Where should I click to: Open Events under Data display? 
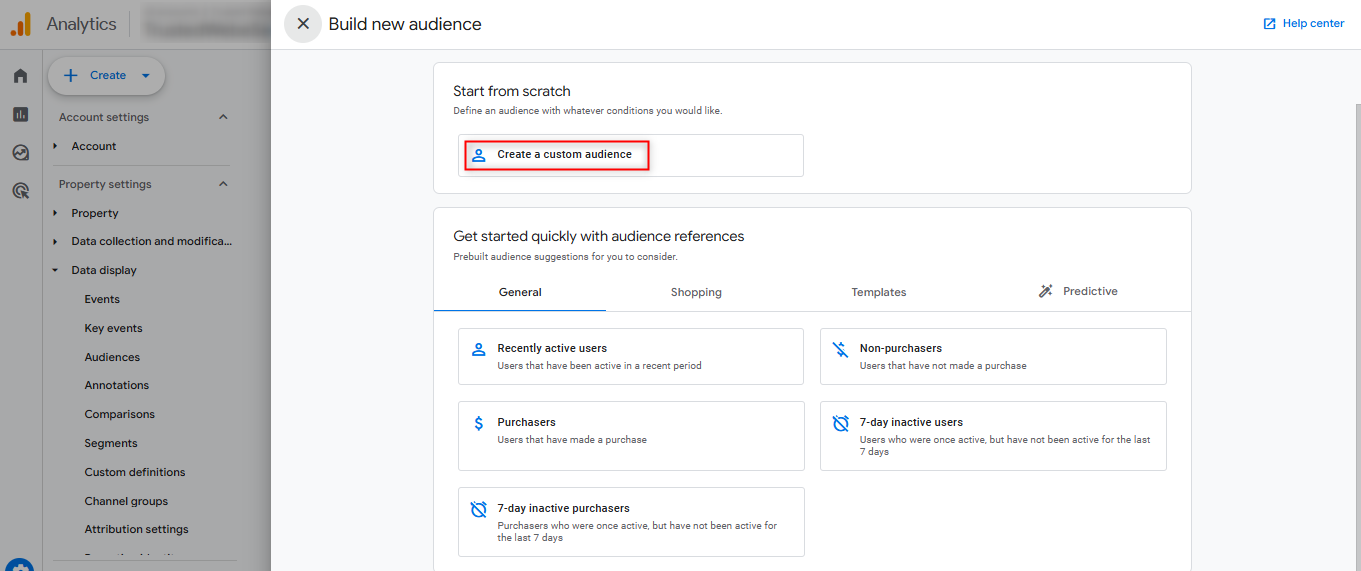(102, 299)
